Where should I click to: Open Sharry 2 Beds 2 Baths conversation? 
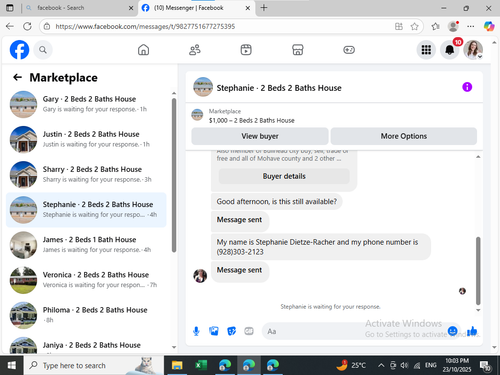pyautogui.click(x=86, y=174)
